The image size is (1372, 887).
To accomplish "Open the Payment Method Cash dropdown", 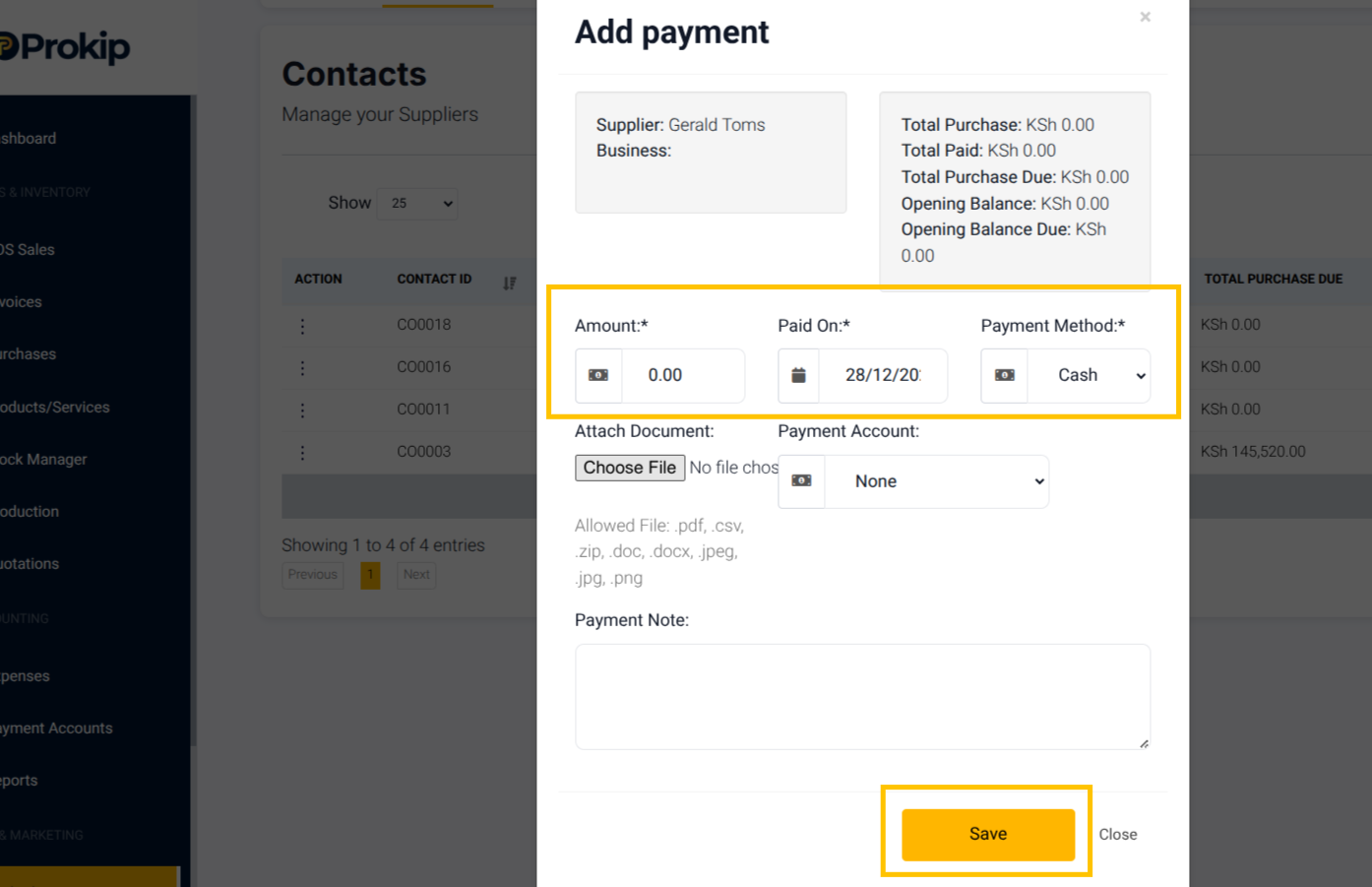I will point(1090,375).
